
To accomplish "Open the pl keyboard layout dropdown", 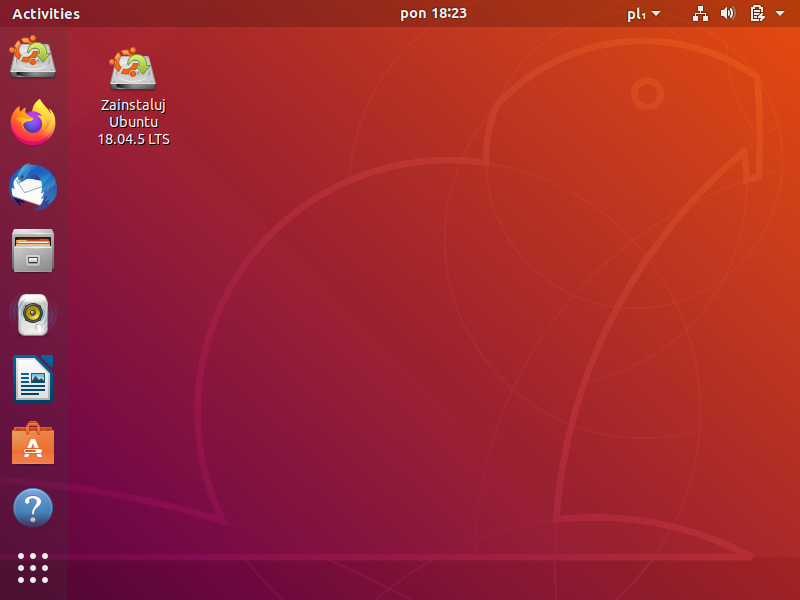I will (x=643, y=14).
